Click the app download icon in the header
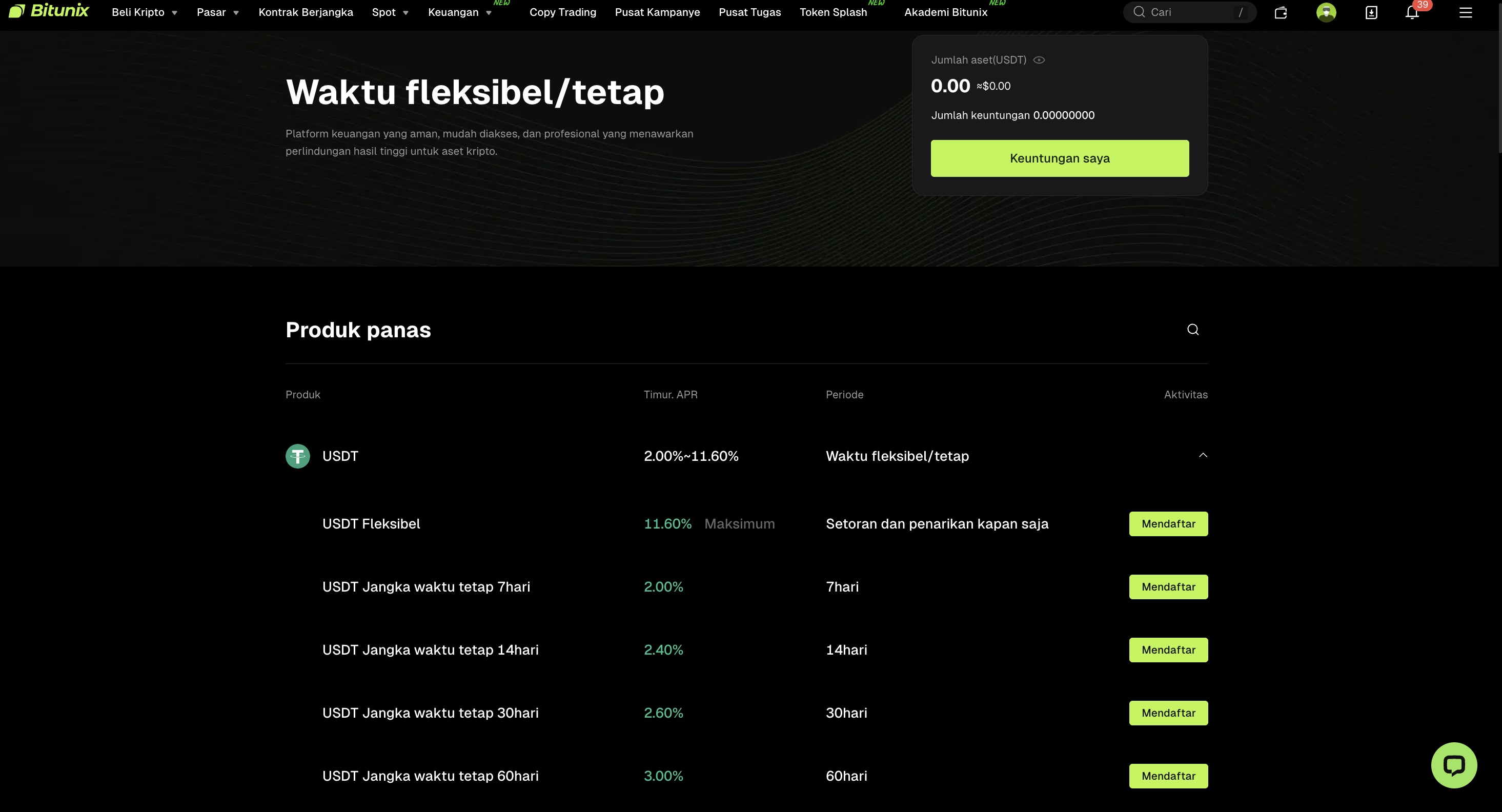1502x812 pixels. pyautogui.click(x=1371, y=12)
